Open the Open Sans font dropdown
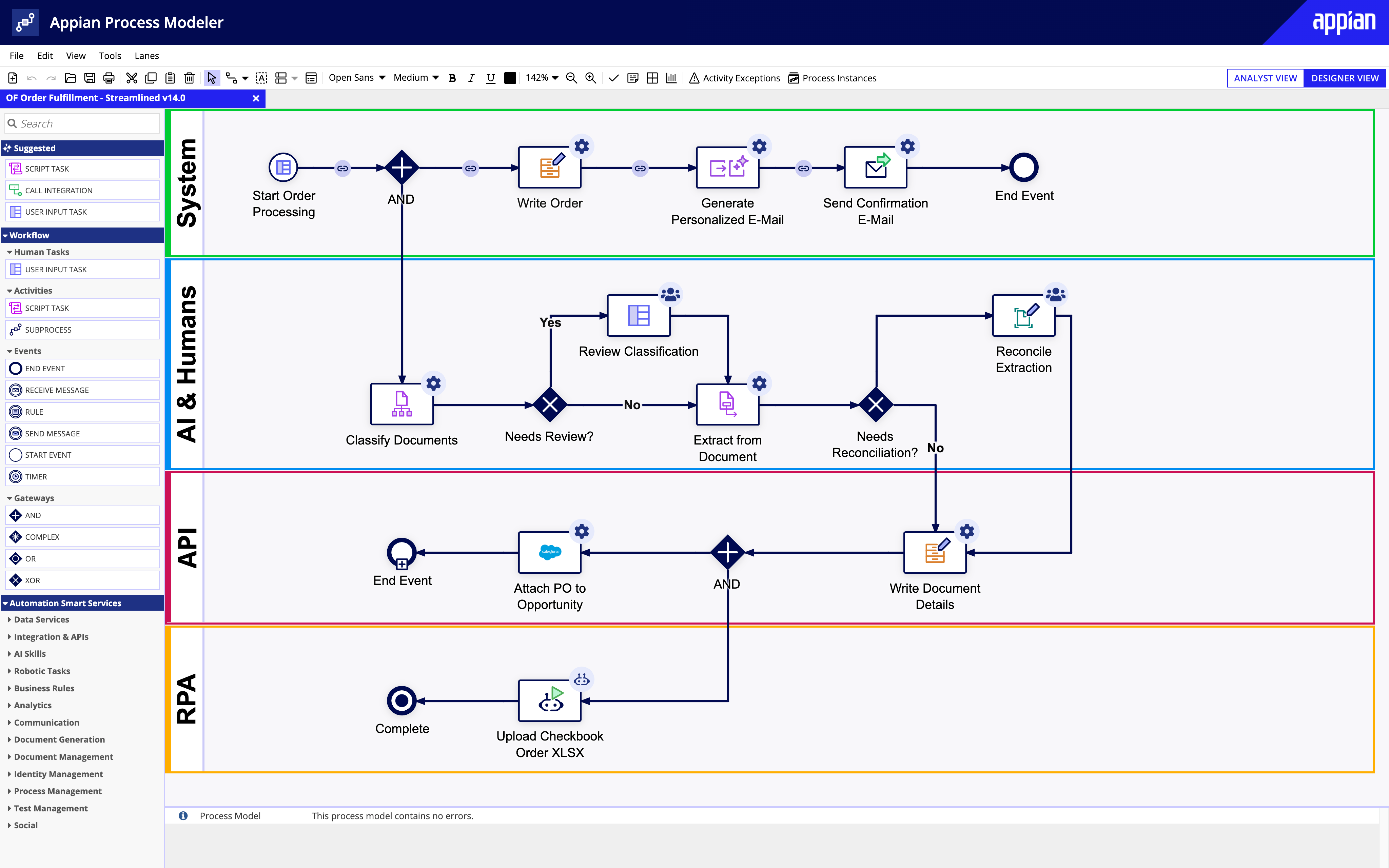This screenshot has height=868, width=1389. (356, 78)
